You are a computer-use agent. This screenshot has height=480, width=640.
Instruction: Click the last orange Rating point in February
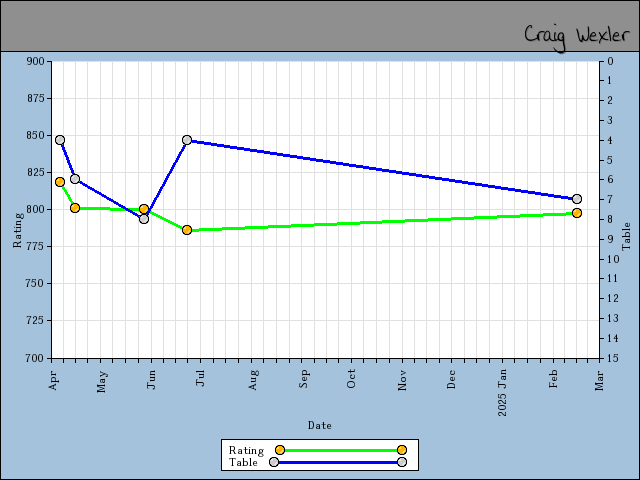click(x=577, y=213)
